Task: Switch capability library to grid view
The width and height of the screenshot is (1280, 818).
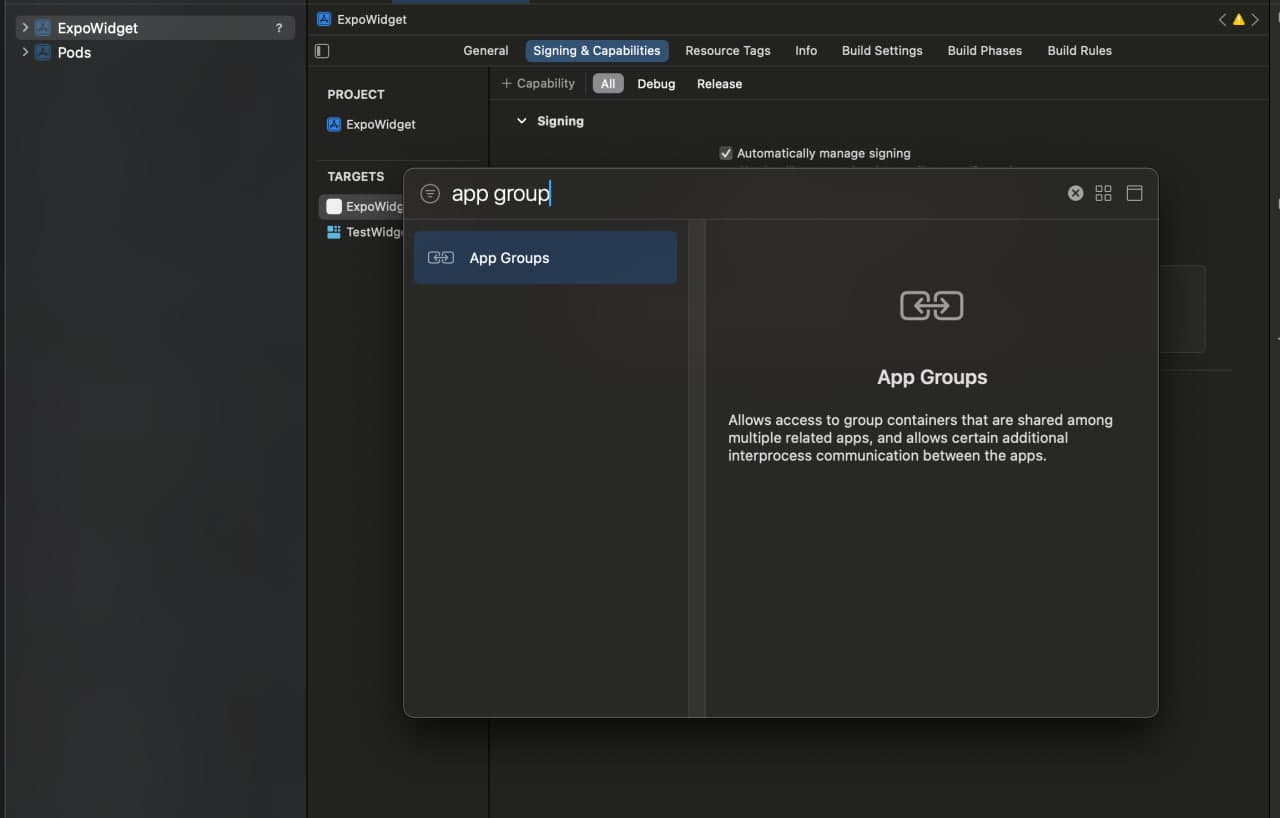Action: click(x=1104, y=194)
